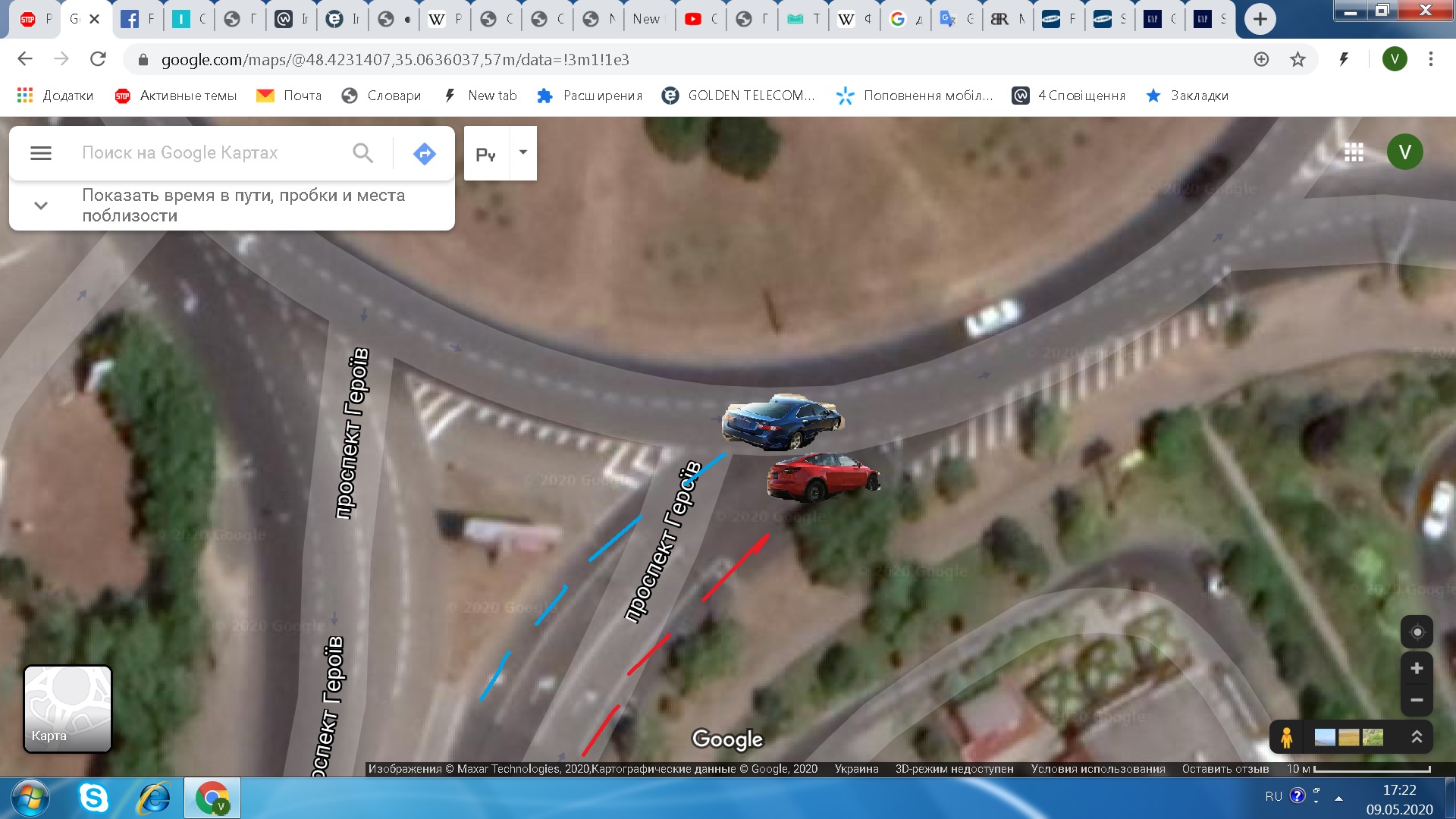This screenshot has width=1456, height=819.
Task: Open the Google Maps hamburger menu
Action: pos(41,153)
